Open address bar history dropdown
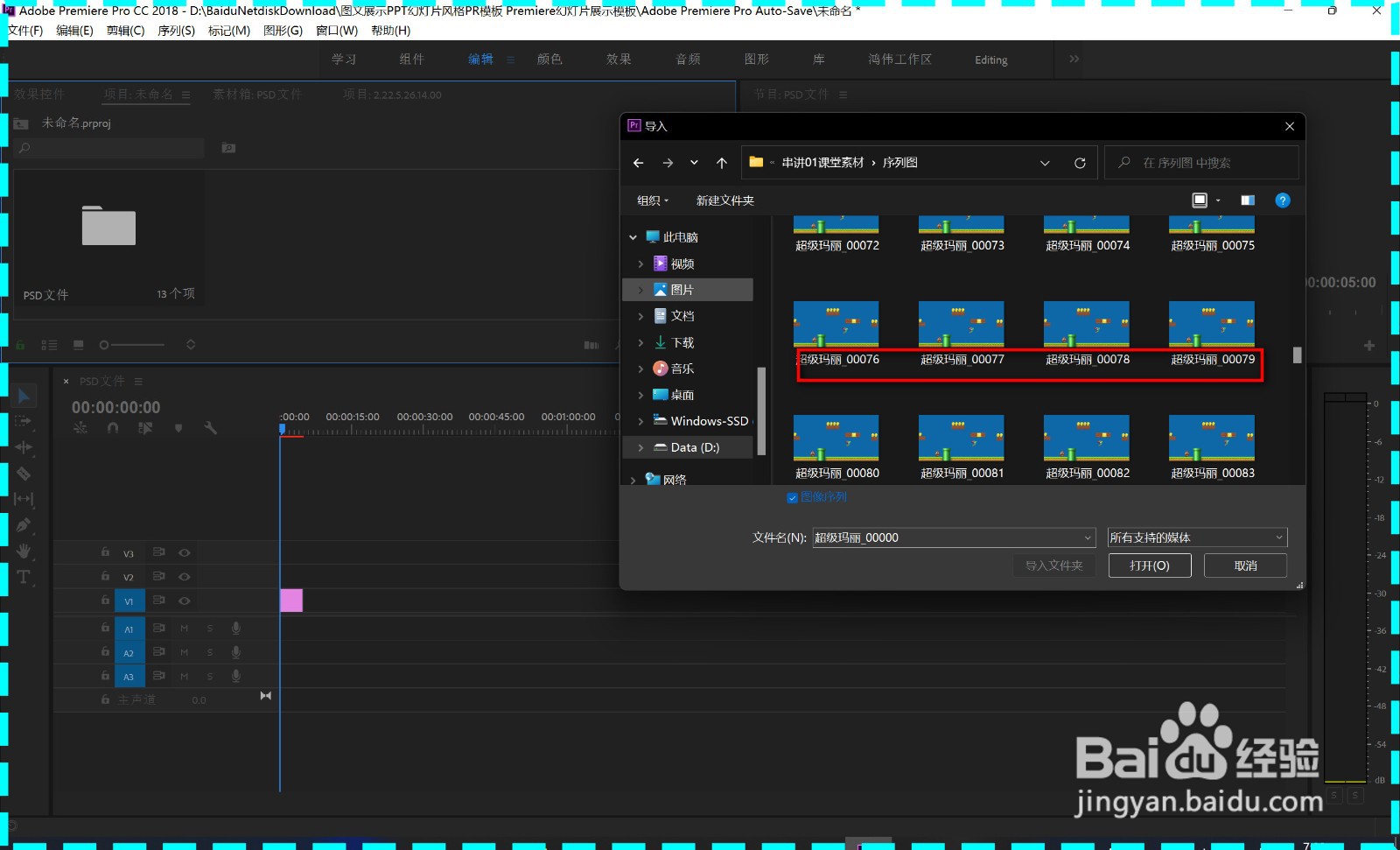The width and height of the screenshot is (1400, 850). click(x=1045, y=163)
